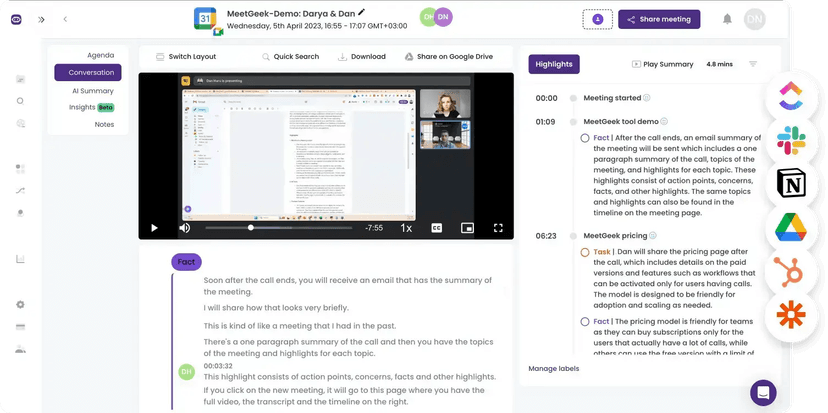Open the AI Summary tab
Image resolution: width=828 pixels, height=413 pixels.
[93, 91]
